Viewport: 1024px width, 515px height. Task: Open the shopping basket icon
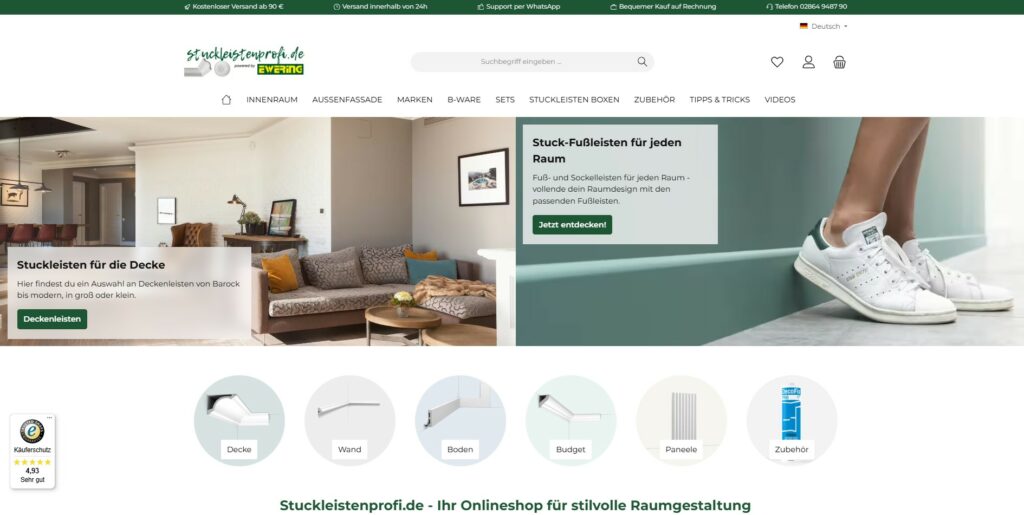(840, 62)
